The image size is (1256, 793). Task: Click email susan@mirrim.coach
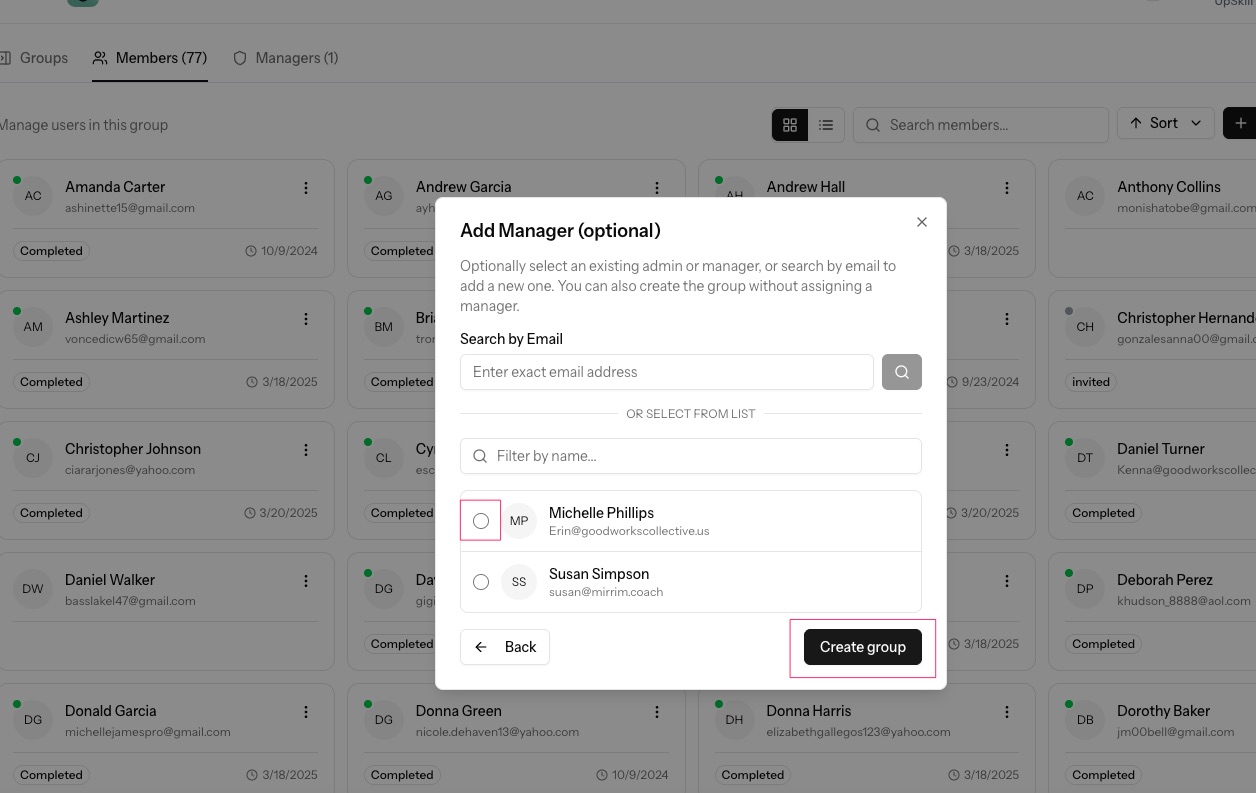click(606, 592)
